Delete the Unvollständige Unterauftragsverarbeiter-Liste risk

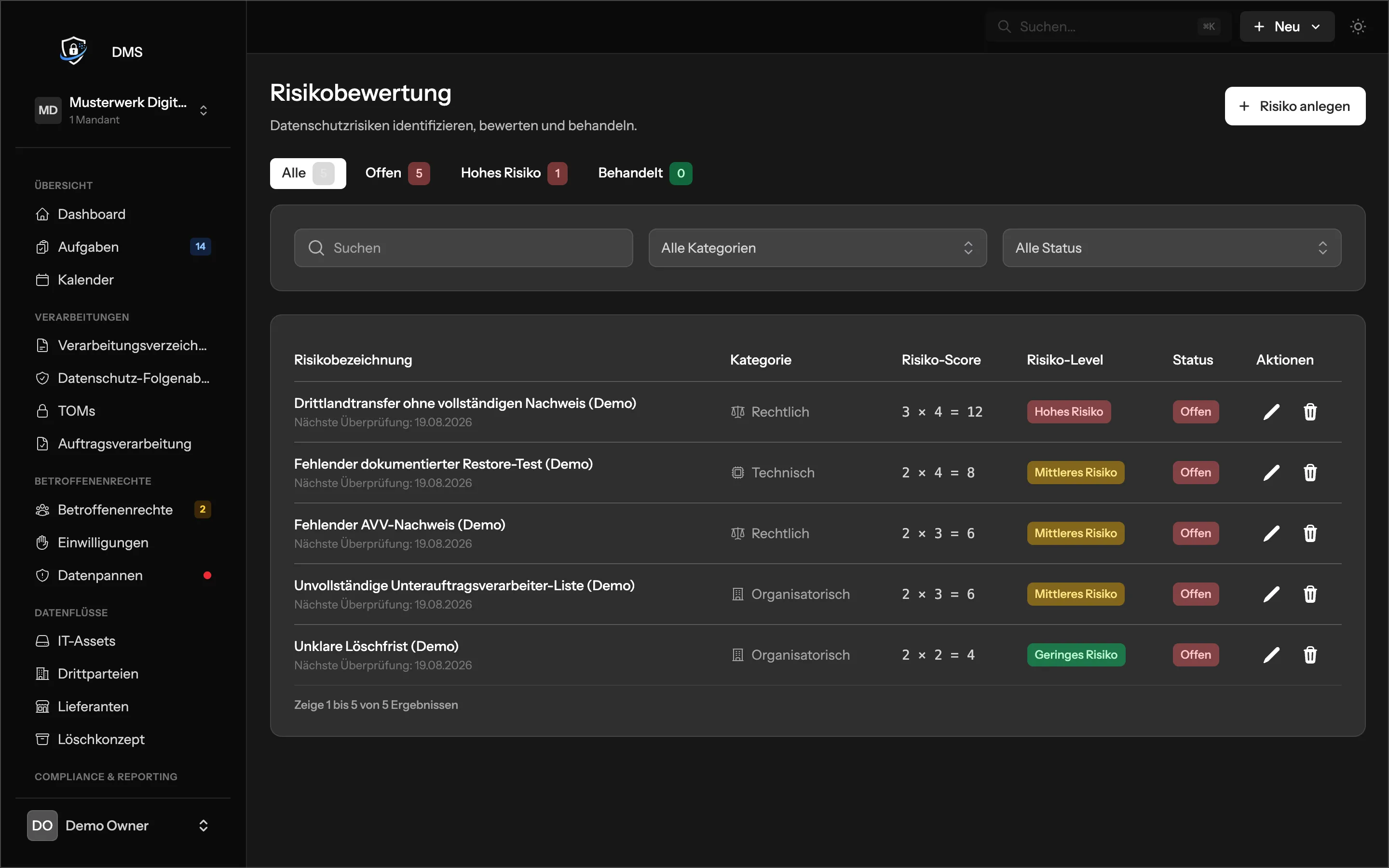click(x=1310, y=594)
